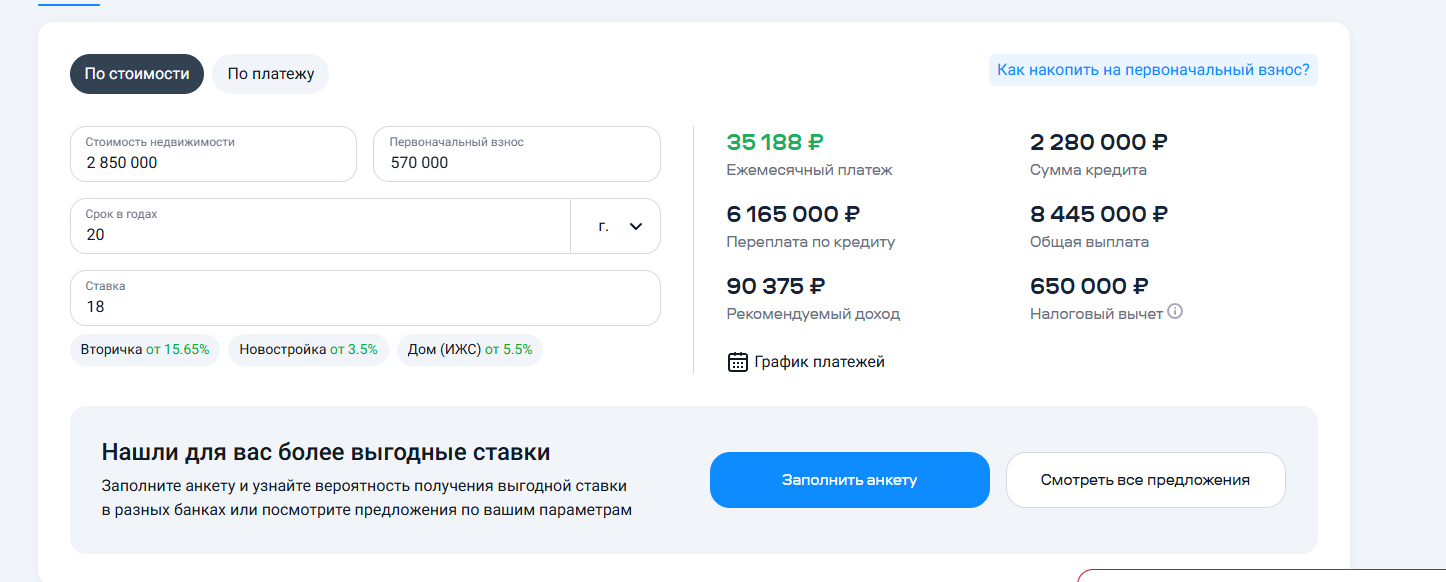This screenshot has height=582, width=1446.
Task: Click the info icon beside Налоговый вычет
Action: pos(1176,312)
